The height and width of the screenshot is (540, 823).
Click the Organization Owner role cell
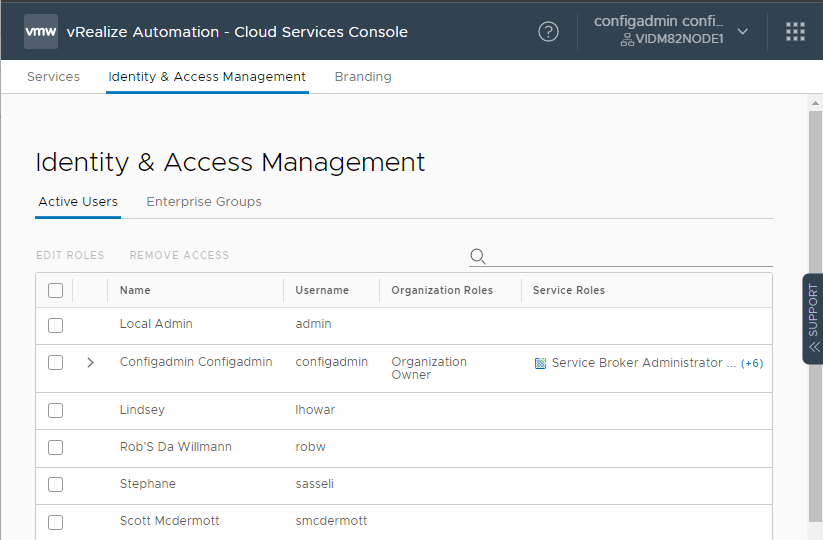(x=429, y=368)
